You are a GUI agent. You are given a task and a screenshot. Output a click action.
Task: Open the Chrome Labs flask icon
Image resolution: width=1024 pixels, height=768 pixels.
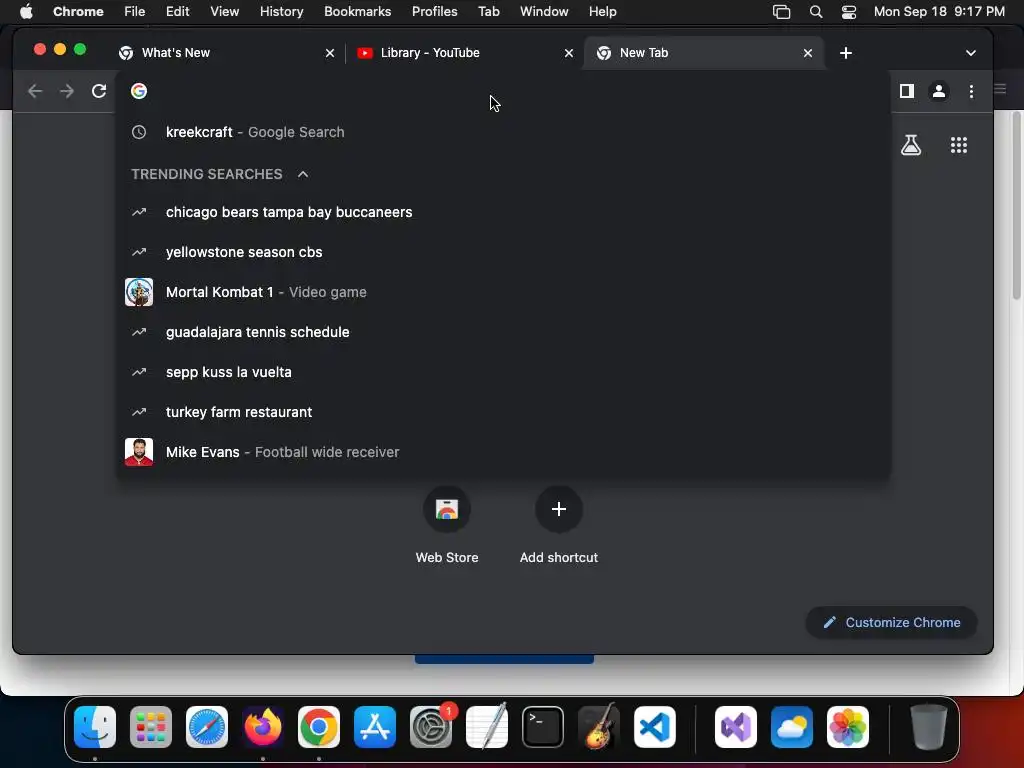click(911, 145)
